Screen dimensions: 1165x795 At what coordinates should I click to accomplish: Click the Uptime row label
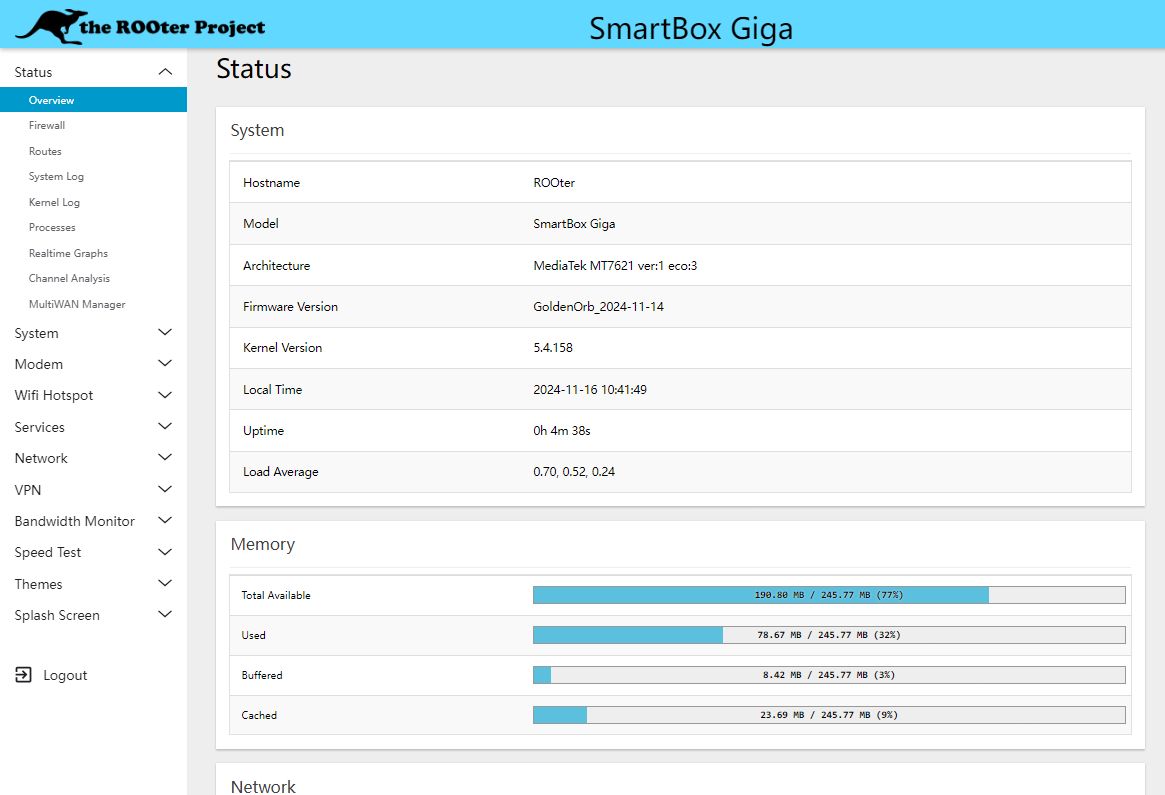(264, 431)
